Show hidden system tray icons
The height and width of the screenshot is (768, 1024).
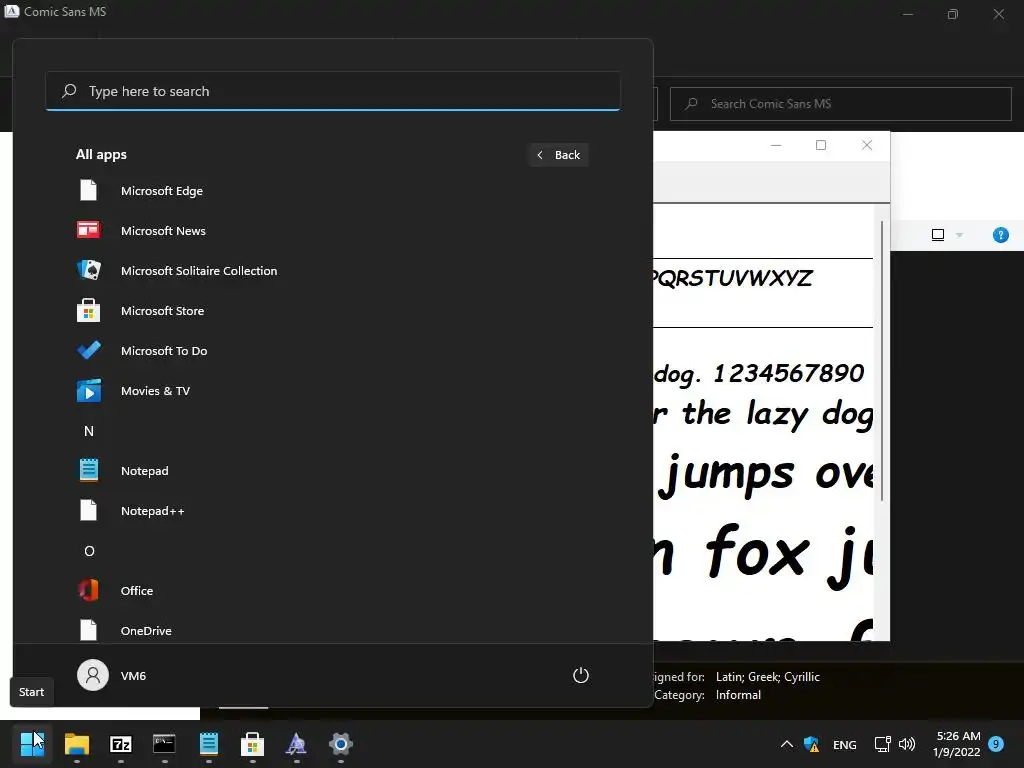(787, 744)
